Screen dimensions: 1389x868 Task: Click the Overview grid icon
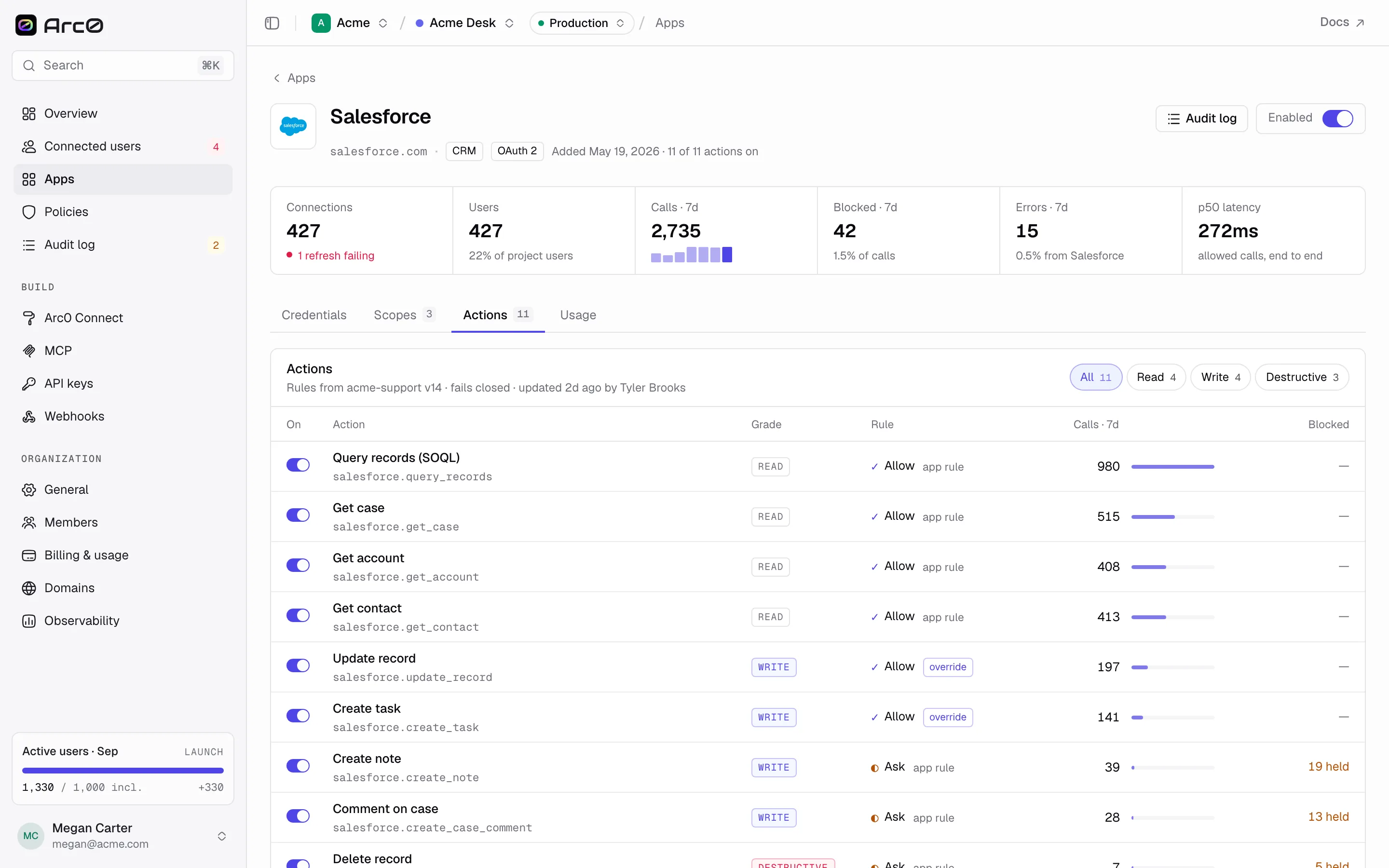point(29,114)
